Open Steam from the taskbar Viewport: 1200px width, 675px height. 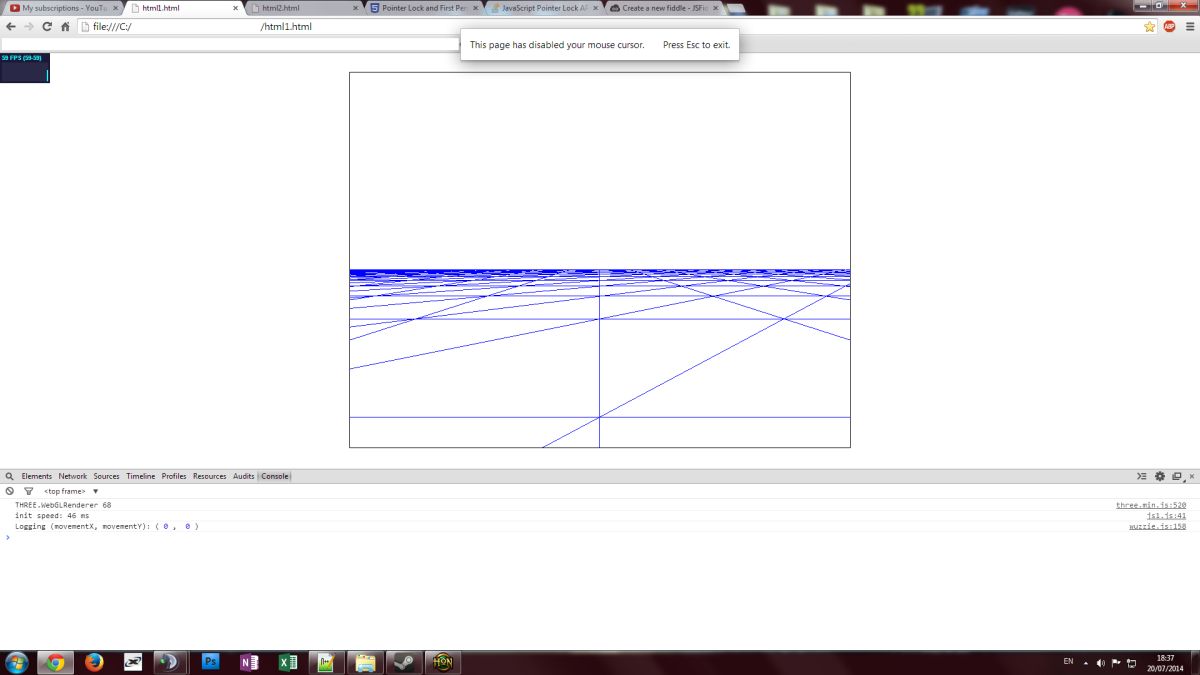coord(405,662)
